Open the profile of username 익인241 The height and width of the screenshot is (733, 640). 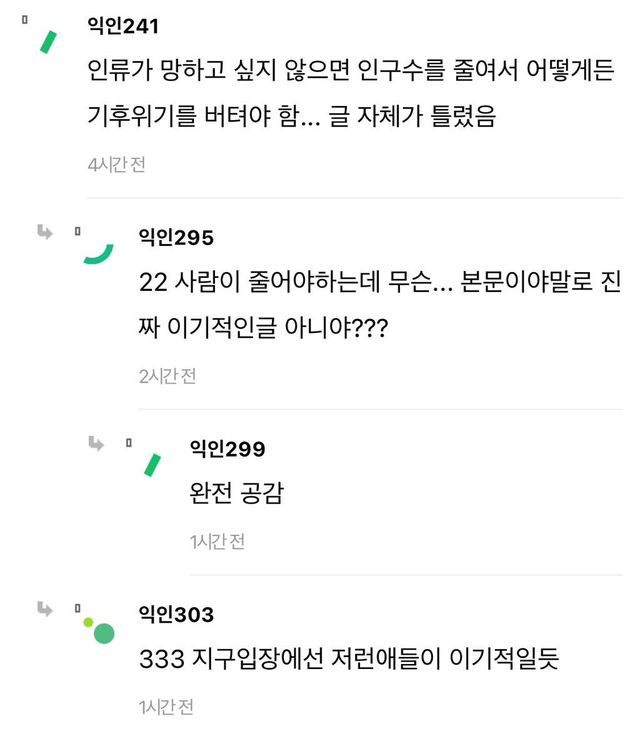pos(123,25)
